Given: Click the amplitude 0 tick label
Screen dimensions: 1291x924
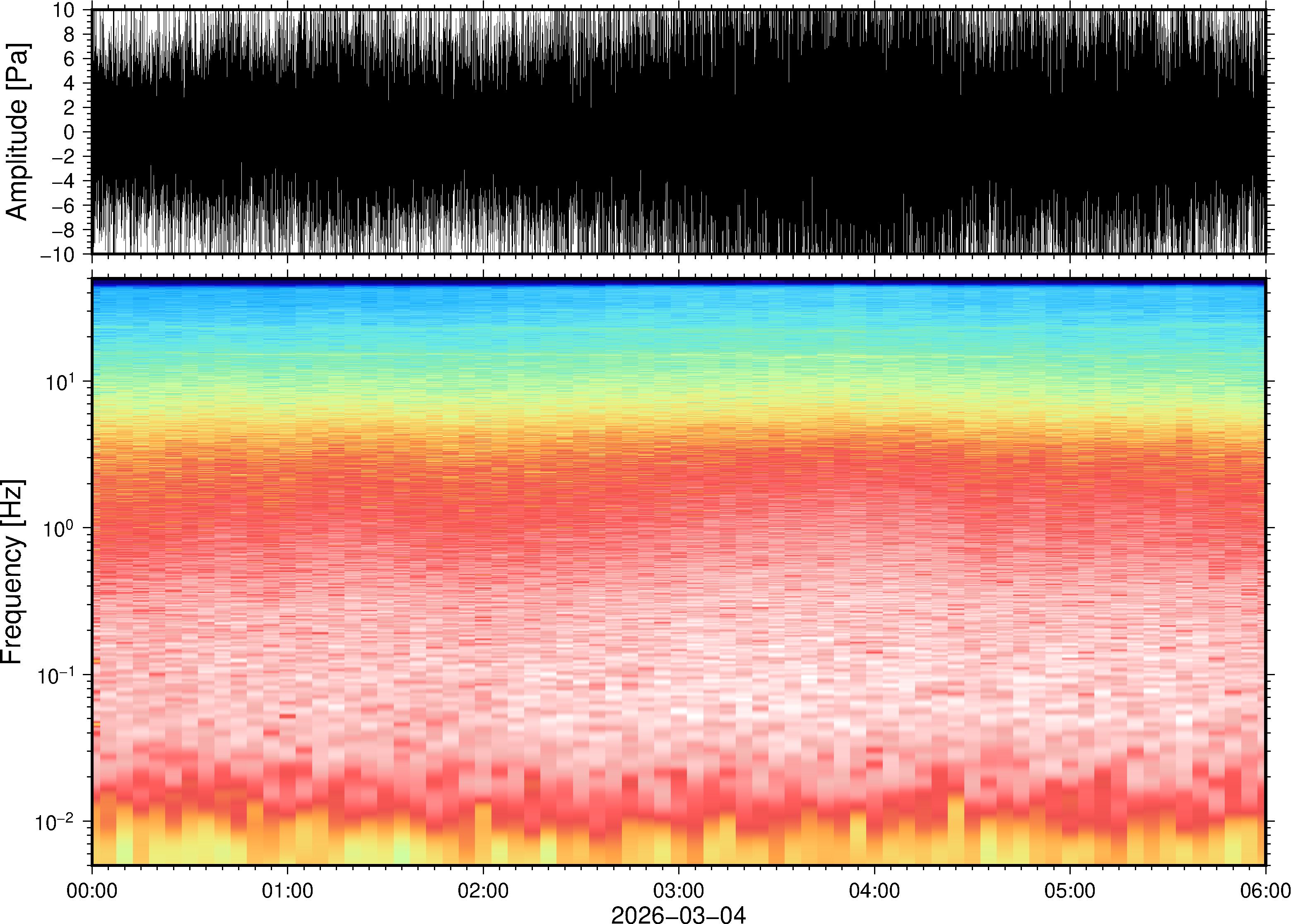Looking at the screenshot, I should [70, 132].
